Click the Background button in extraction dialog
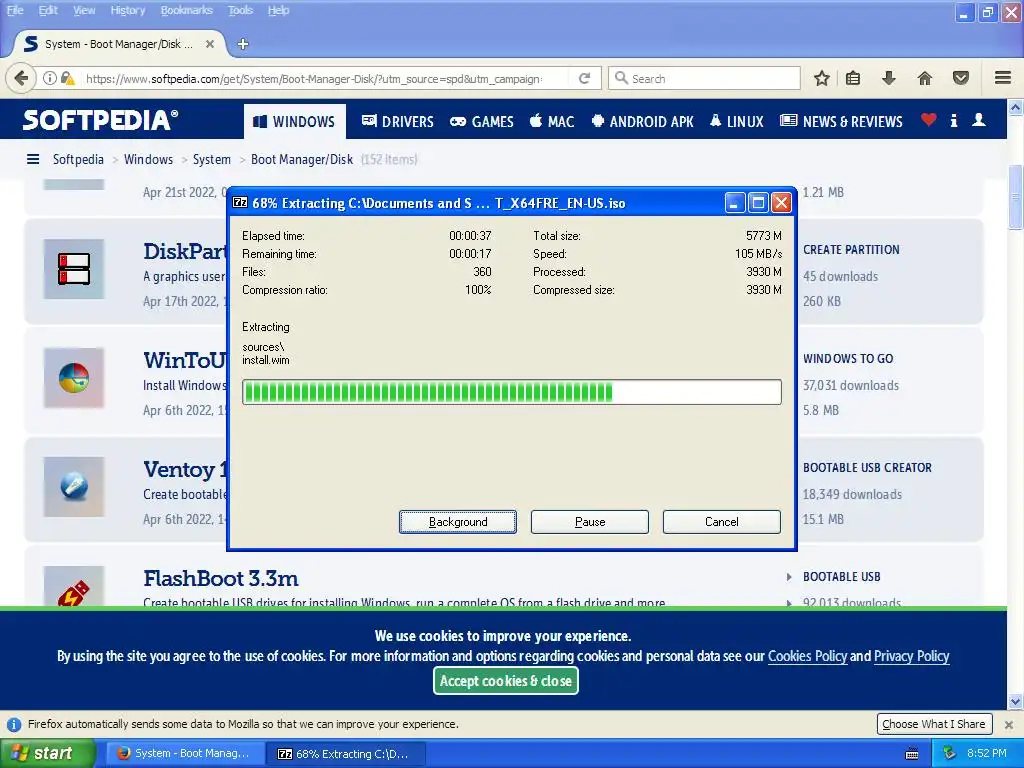 point(458,522)
